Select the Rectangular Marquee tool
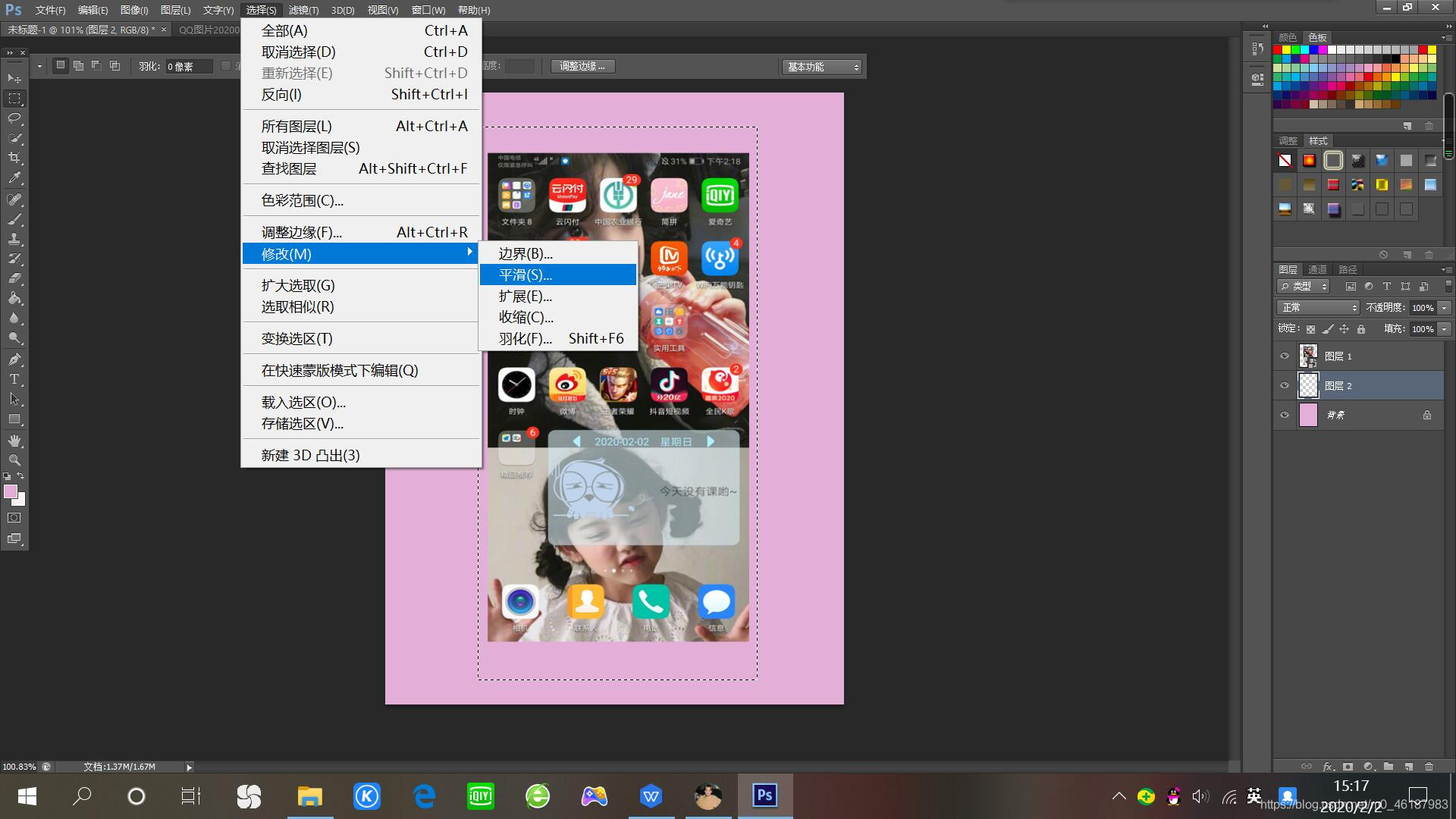This screenshot has width=1456, height=819. [14, 99]
